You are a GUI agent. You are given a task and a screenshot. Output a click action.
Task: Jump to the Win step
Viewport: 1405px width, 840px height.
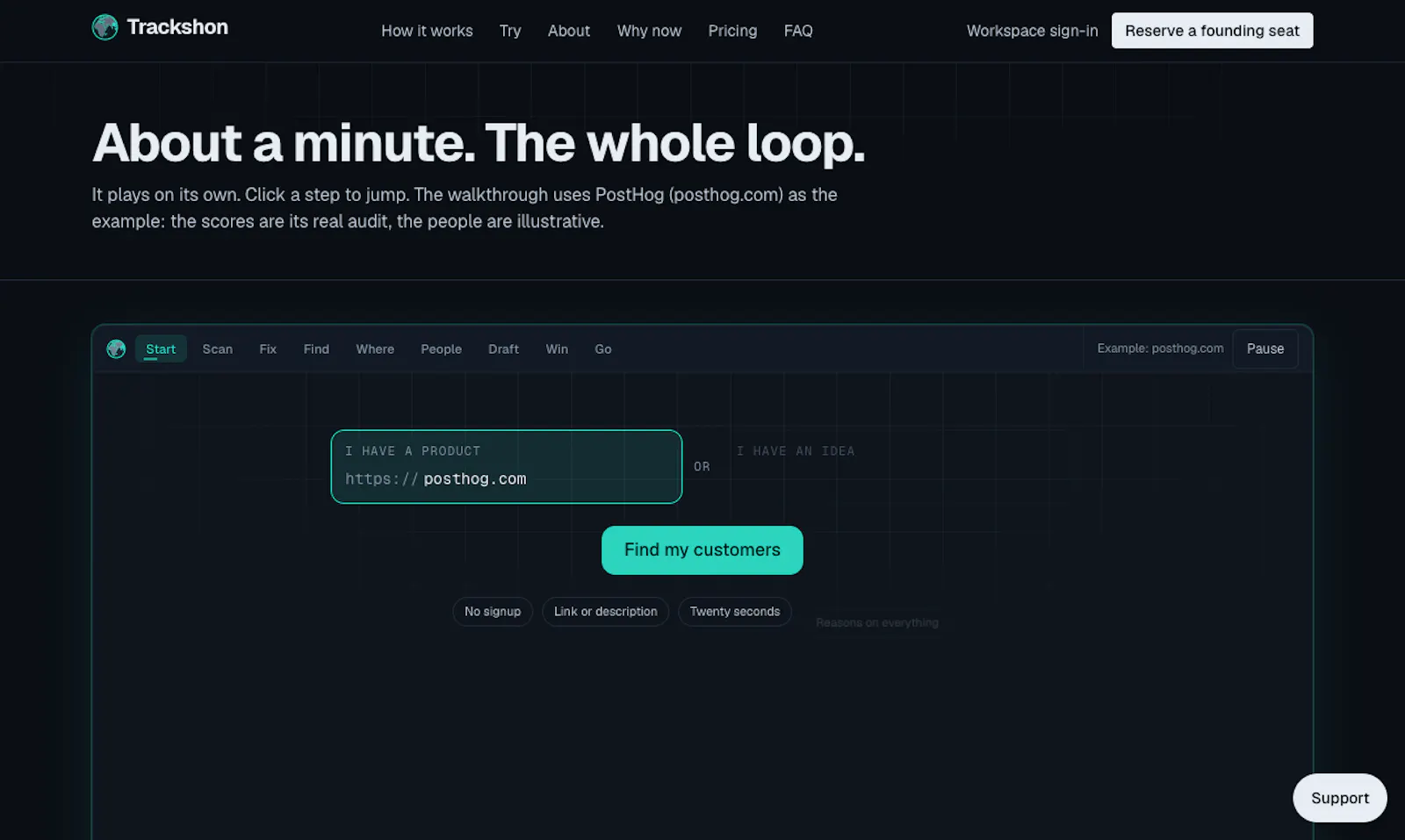pos(557,349)
